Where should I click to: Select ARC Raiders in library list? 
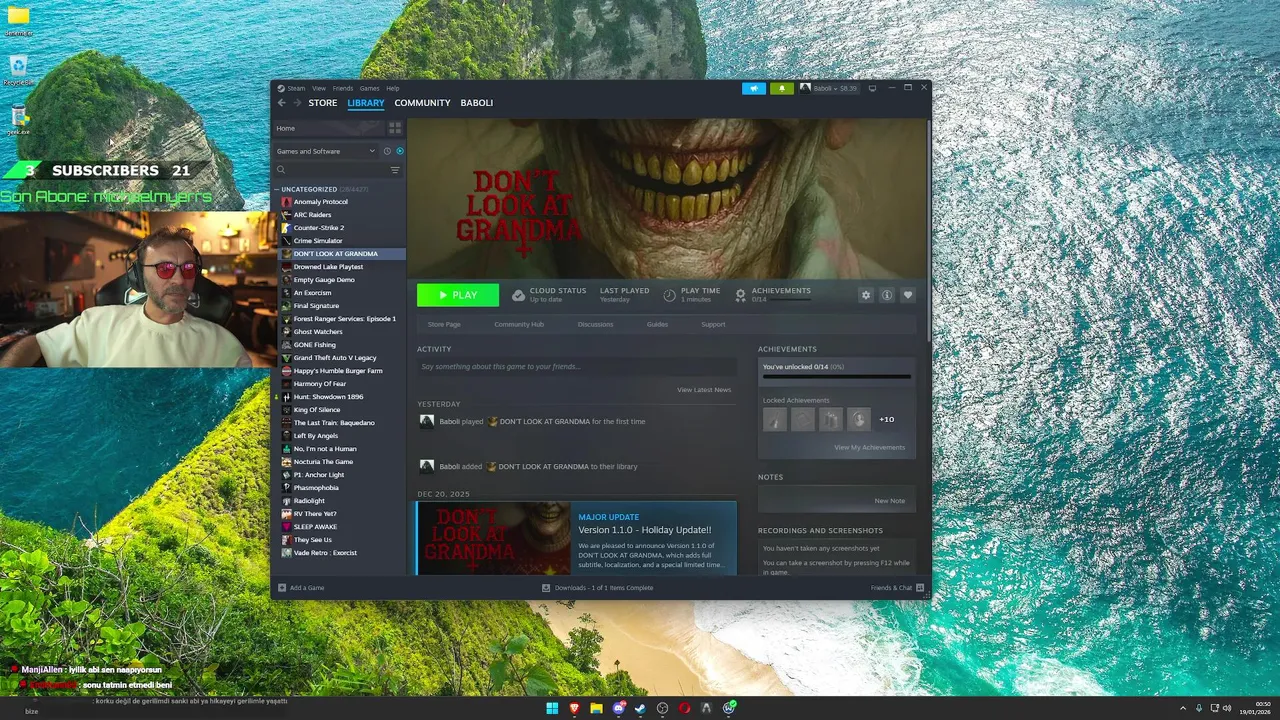tap(340, 215)
